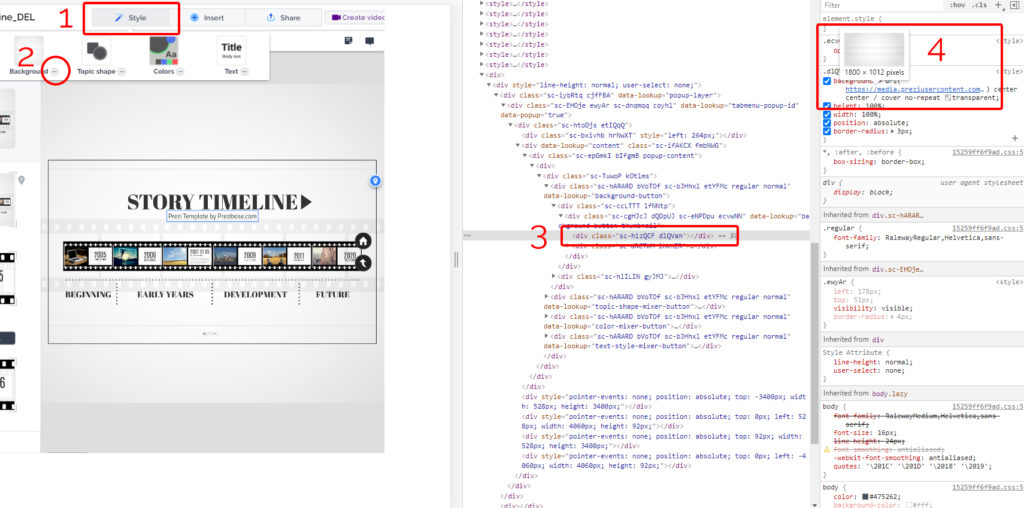
Task: Click the Title text style icon
Action: 231,50
